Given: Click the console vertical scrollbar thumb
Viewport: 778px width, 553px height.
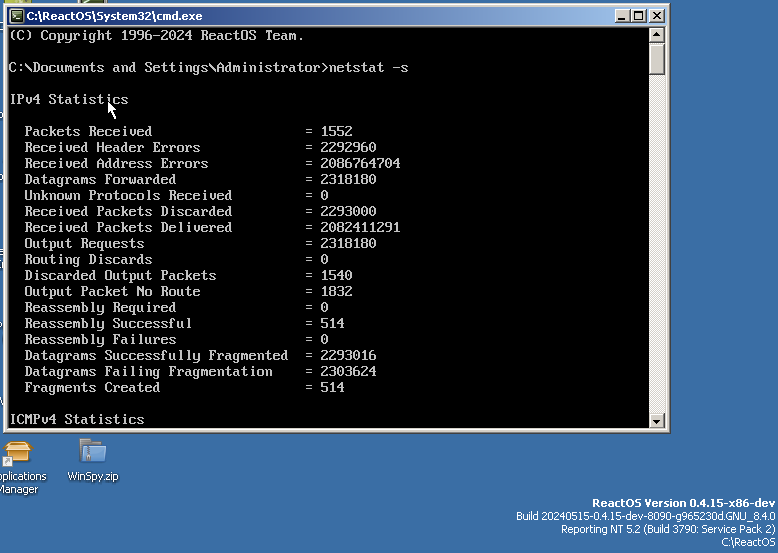Looking at the screenshot, I should click(x=656, y=59).
